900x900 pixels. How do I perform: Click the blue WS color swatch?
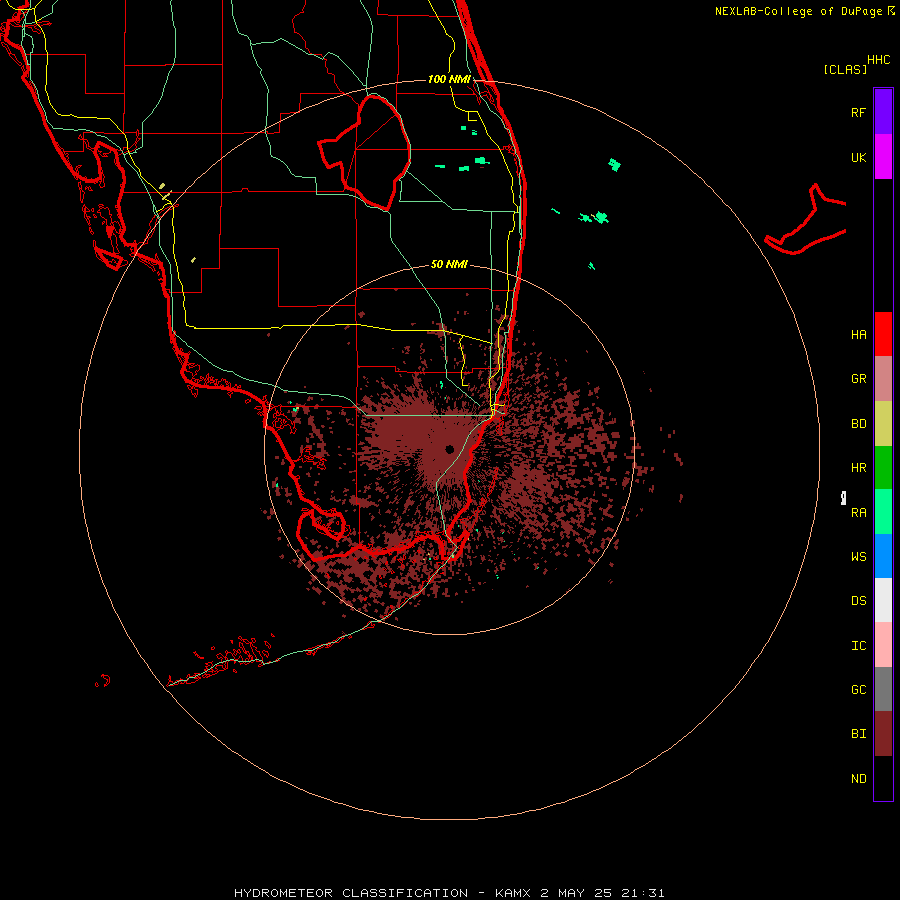[883, 556]
